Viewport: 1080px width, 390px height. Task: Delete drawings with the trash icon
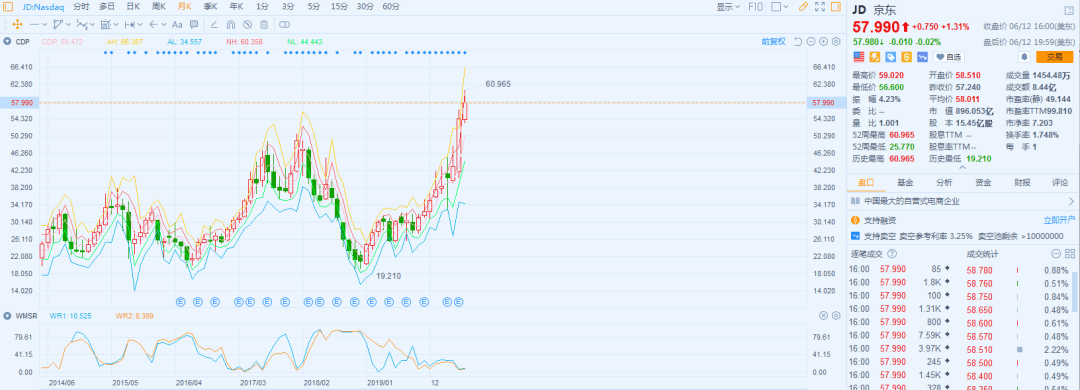tap(264, 24)
